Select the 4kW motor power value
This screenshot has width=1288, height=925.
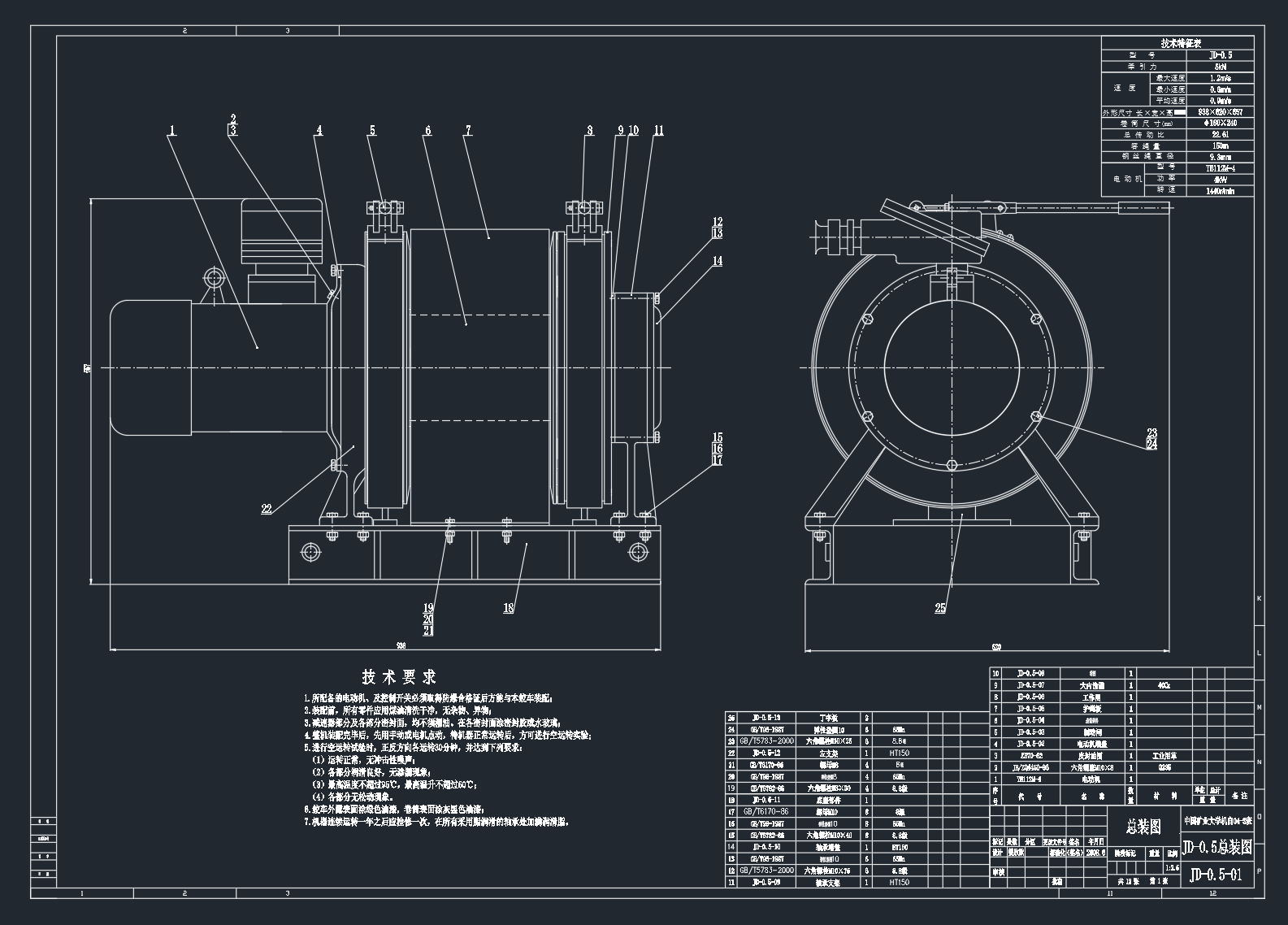tap(1221, 180)
